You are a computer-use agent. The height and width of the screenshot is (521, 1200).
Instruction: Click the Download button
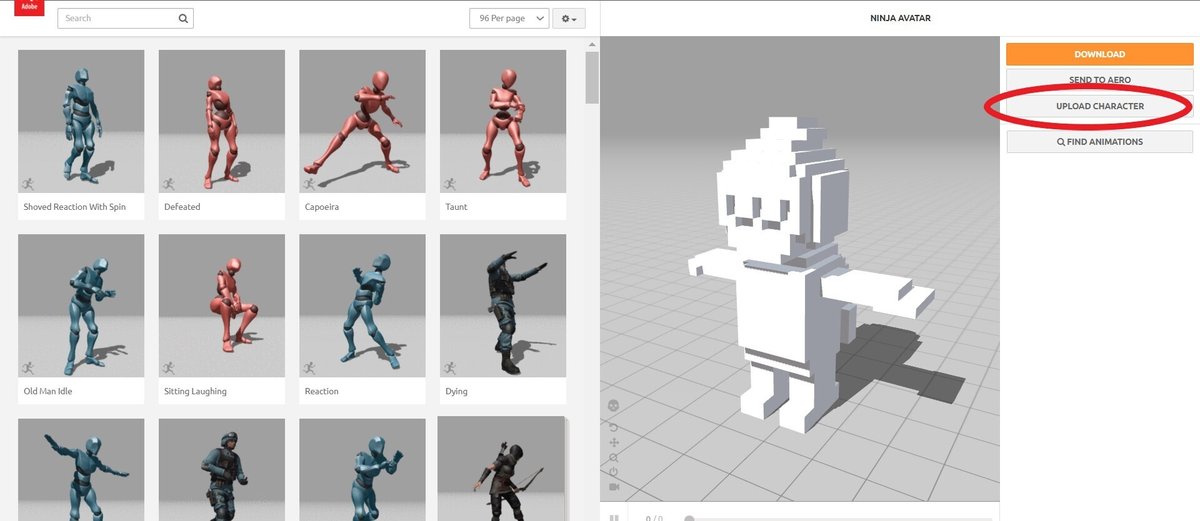1099,54
